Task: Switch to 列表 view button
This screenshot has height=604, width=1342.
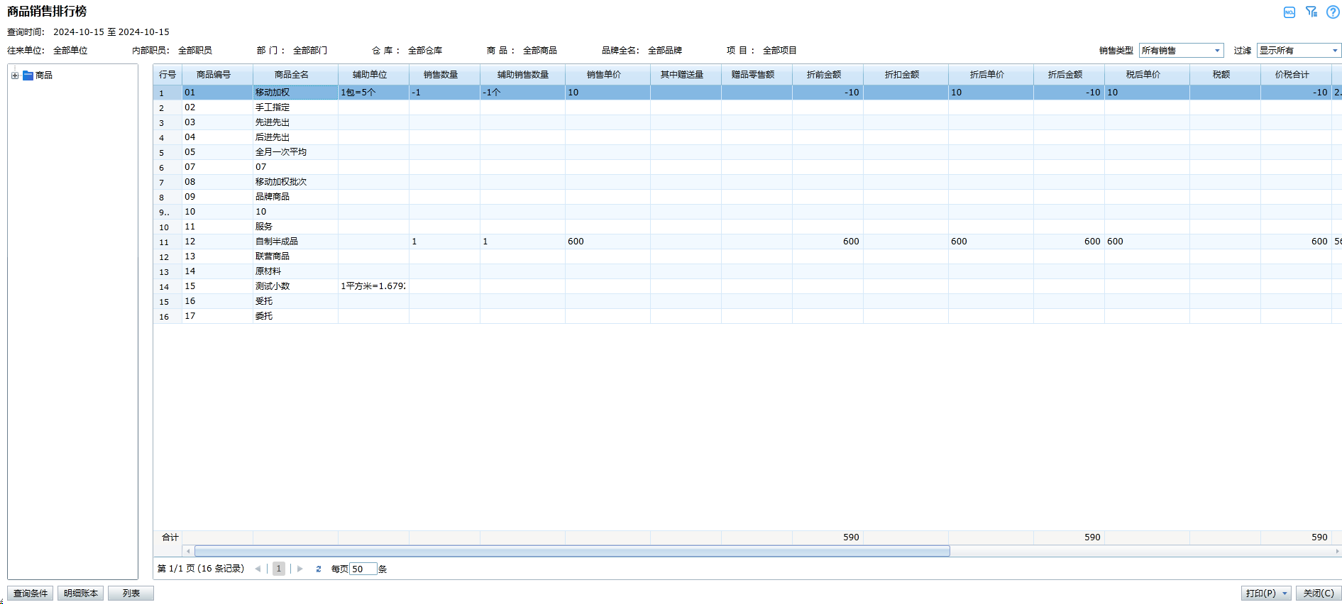Action: tap(131, 593)
